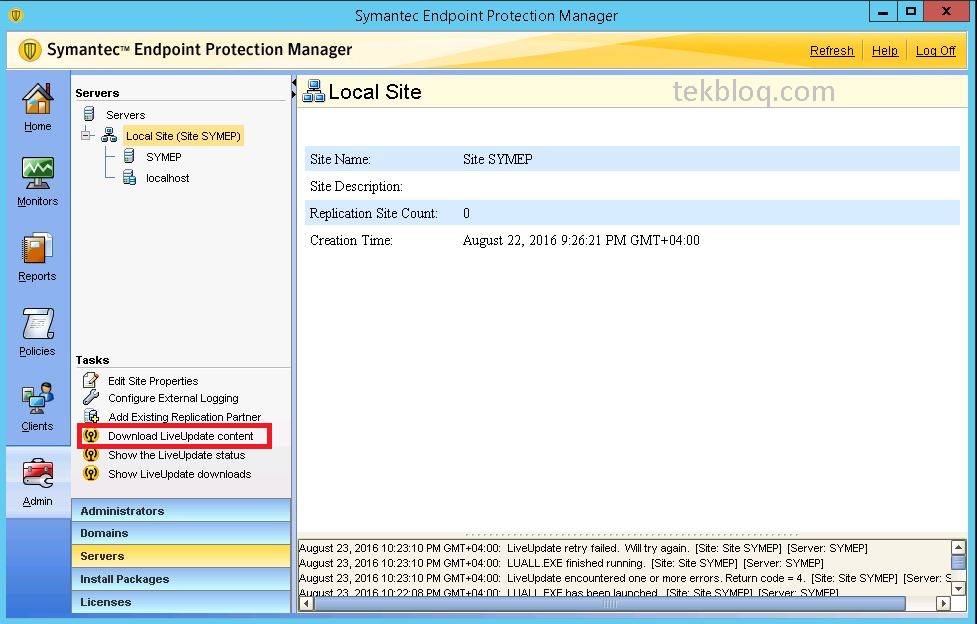Viewport: 977px width, 624px height.
Task: Switch to the Administrators tab
Action: [181, 511]
